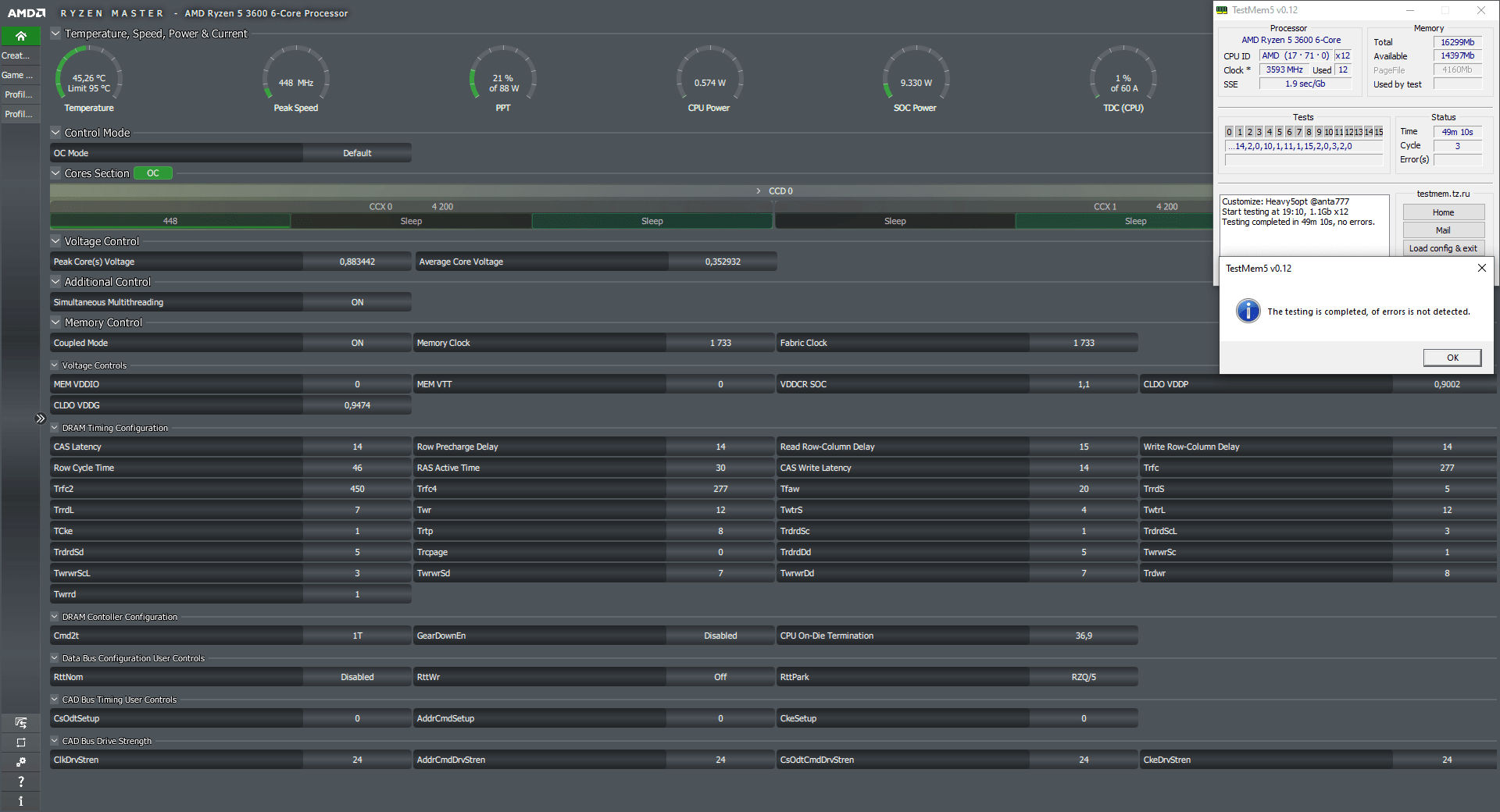Click the RttPark value RZQ/5
Screen dimensions: 1500x812
1084,677
